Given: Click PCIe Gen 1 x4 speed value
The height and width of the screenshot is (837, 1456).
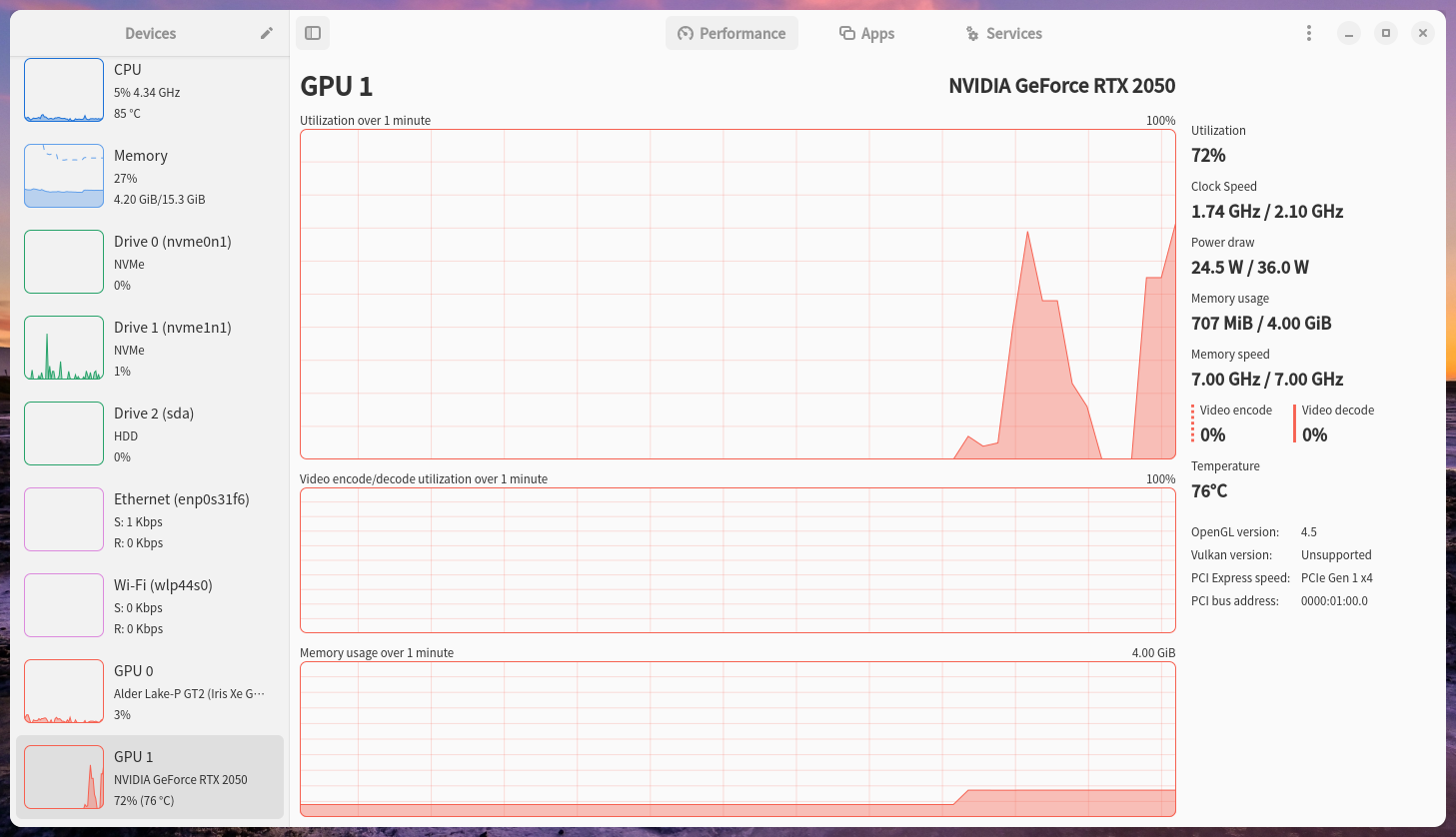Looking at the screenshot, I should (x=1337, y=578).
